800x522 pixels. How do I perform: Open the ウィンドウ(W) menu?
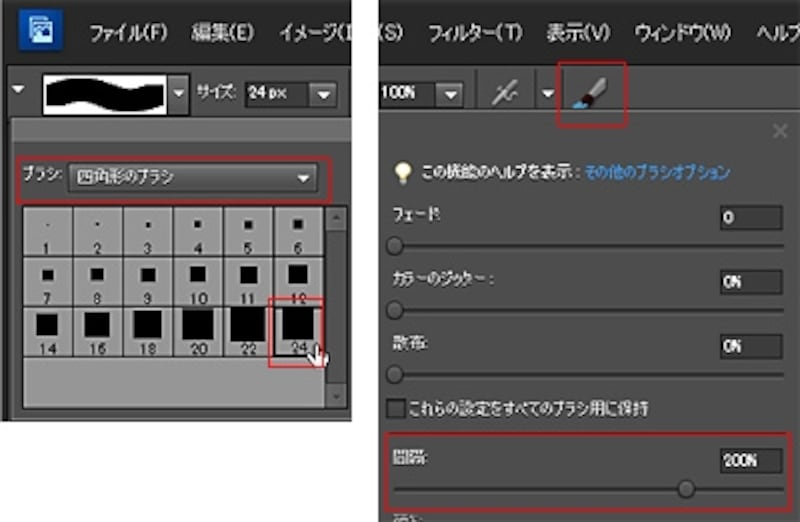[x=683, y=33]
